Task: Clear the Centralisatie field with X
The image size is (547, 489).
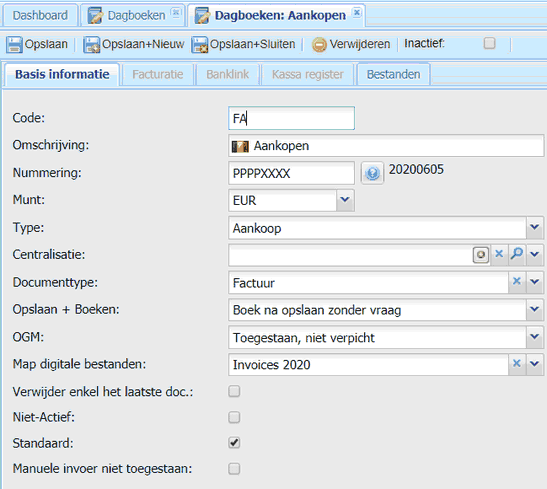Action: pos(499,254)
